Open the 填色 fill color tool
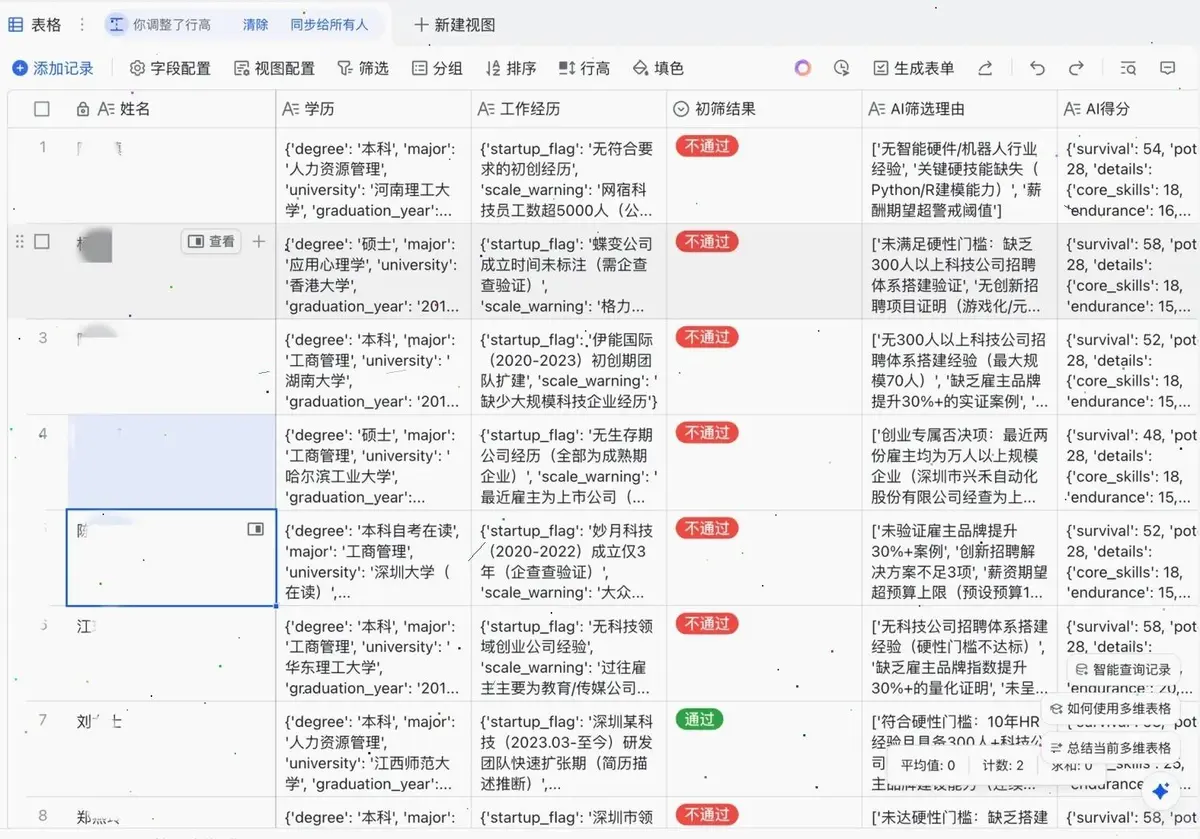Screen dimensions: 1200x839 click(x=658, y=68)
